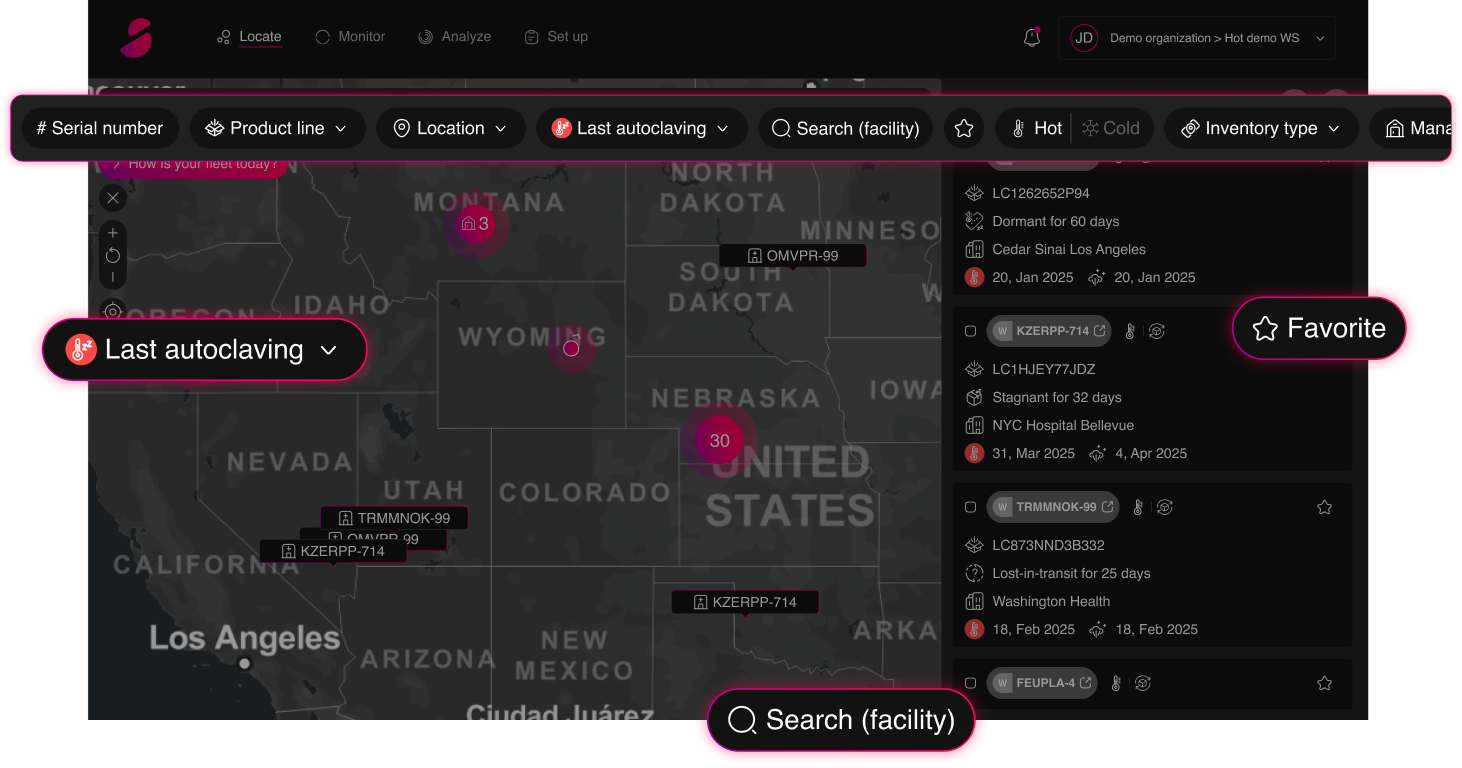Click the map zoom in plus icon
The image size is (1462, 768).
113,233
